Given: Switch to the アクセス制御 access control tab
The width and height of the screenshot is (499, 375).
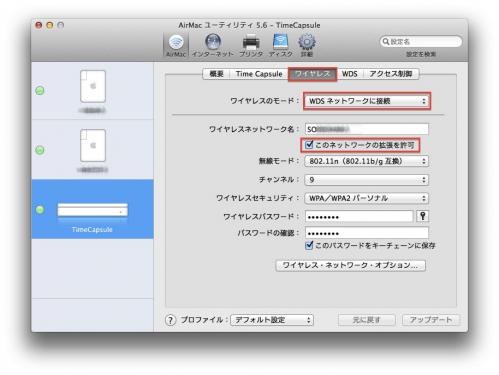Looking at the screenshot, I should pyautogui.click(x=391, y=74).
